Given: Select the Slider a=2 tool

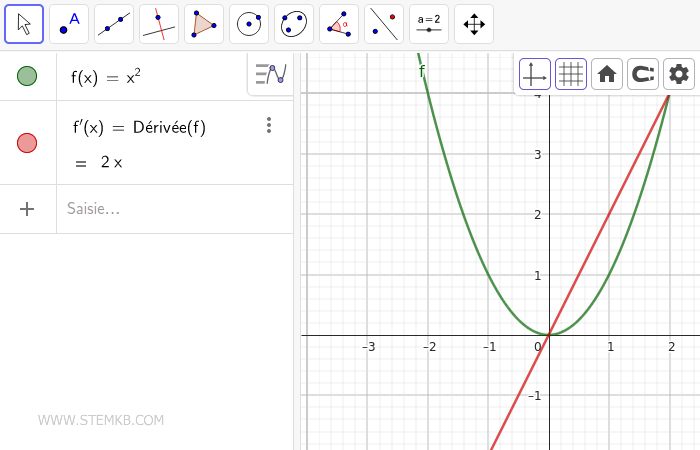Looking at the screenshot, I should pyautogui.click(x=429, y=24).
